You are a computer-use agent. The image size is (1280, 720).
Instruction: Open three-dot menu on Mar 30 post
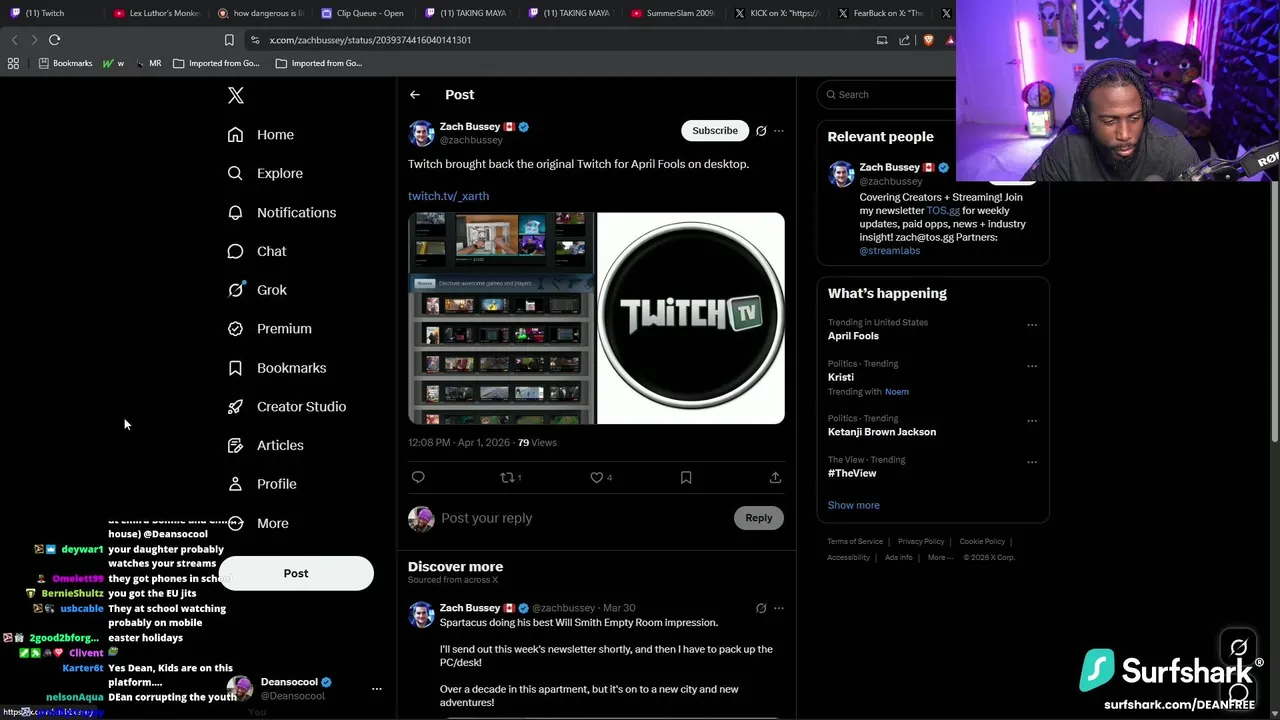point(779,608)
